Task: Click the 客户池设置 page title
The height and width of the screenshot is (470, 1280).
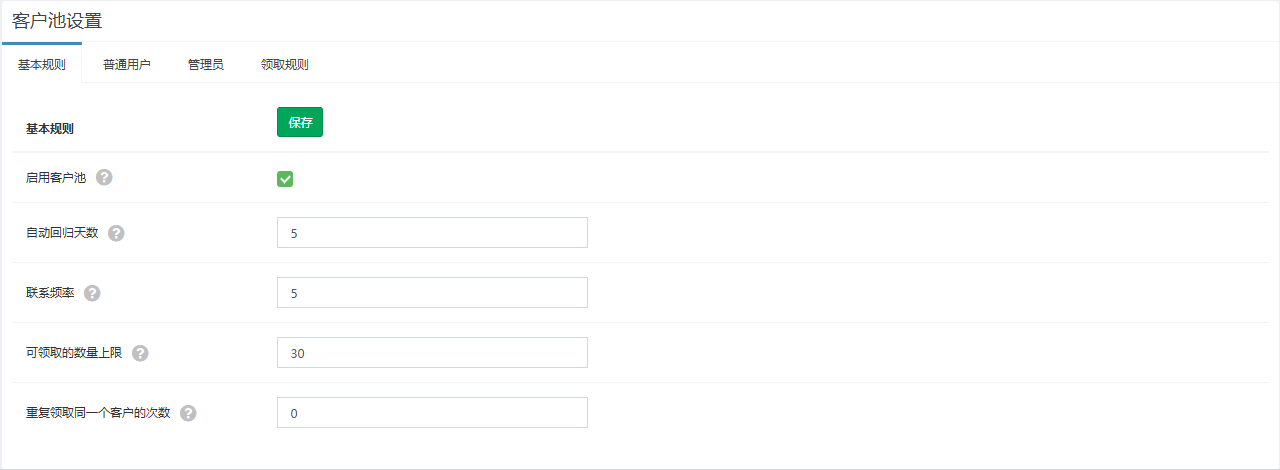Action: 57,20
